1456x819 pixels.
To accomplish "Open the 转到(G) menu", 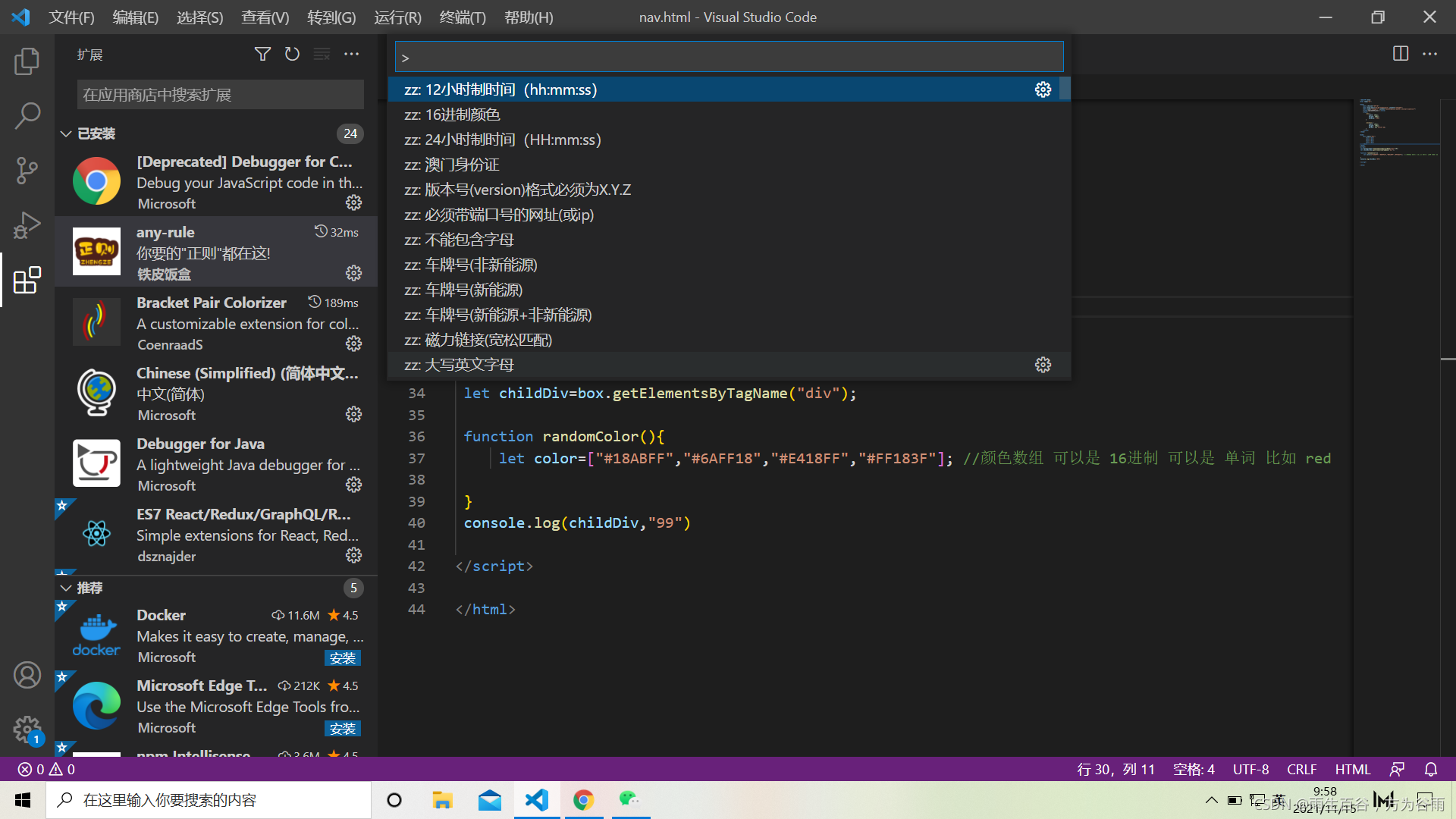I will coord(331,17).
